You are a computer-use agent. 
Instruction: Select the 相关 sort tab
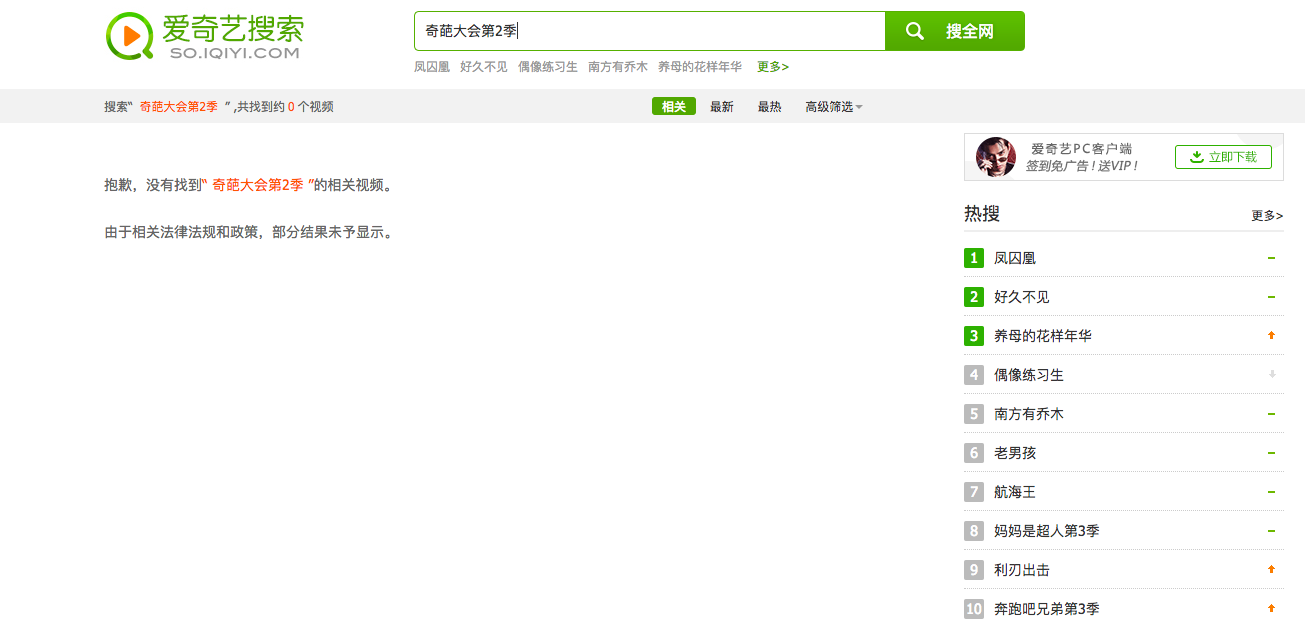pos(673,107)
